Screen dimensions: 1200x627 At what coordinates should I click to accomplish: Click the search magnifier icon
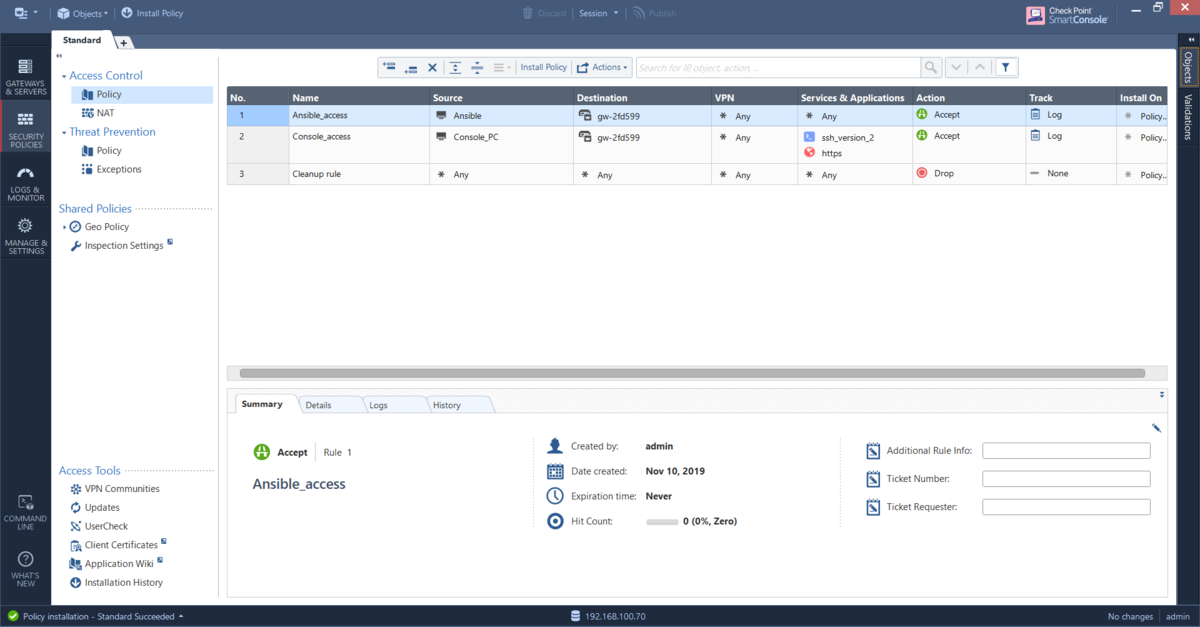pos(931,67)
